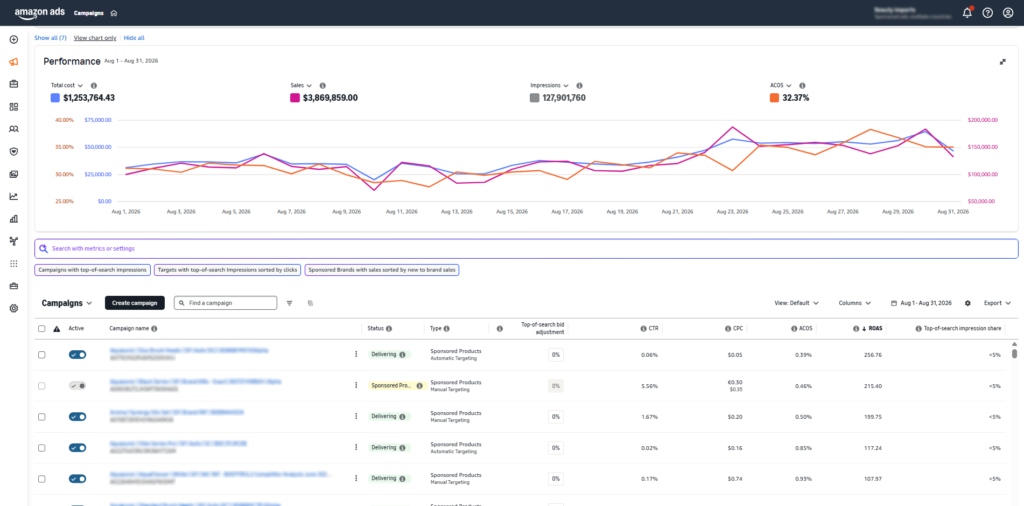This screenshot has width=1024, height=506.
Task: Open the View: Default dropdown
Action: [x=796, y=303]
